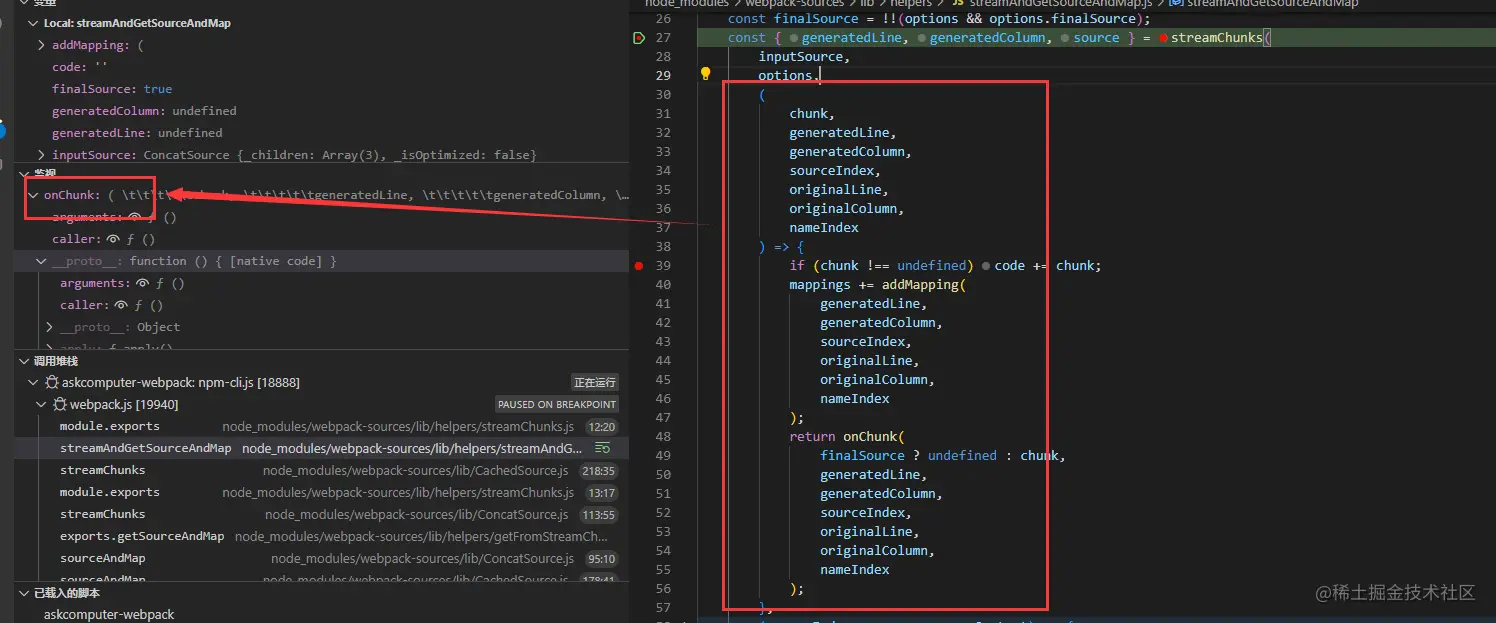Screen dimensions: 1496x623
Task: Collapse the 调用堆栈 call stack section
Action: pyautogui.click(x=25, y=361)
